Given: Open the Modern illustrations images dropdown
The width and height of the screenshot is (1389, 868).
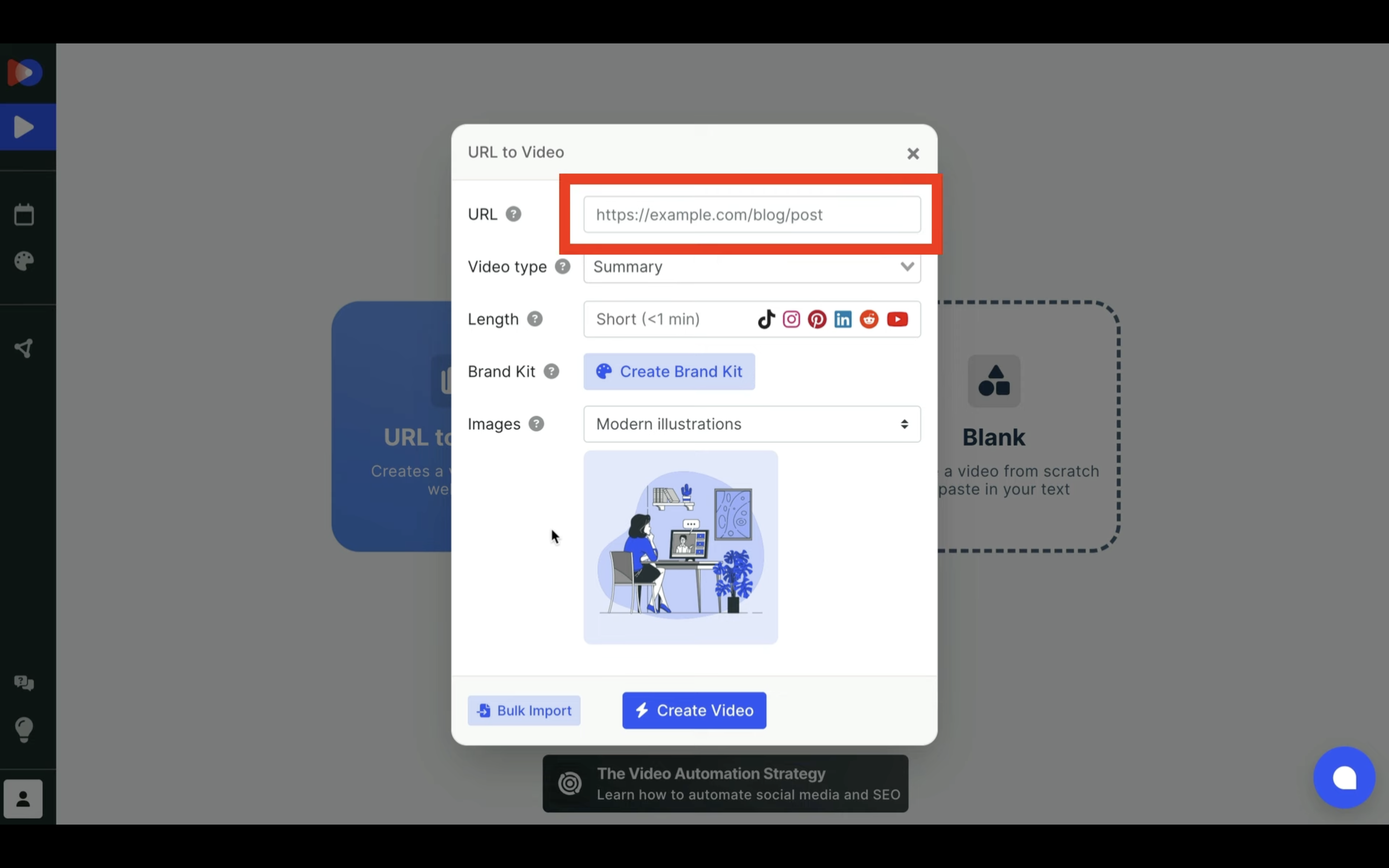Looking at the screenshot, I should (x=752, y=424).
